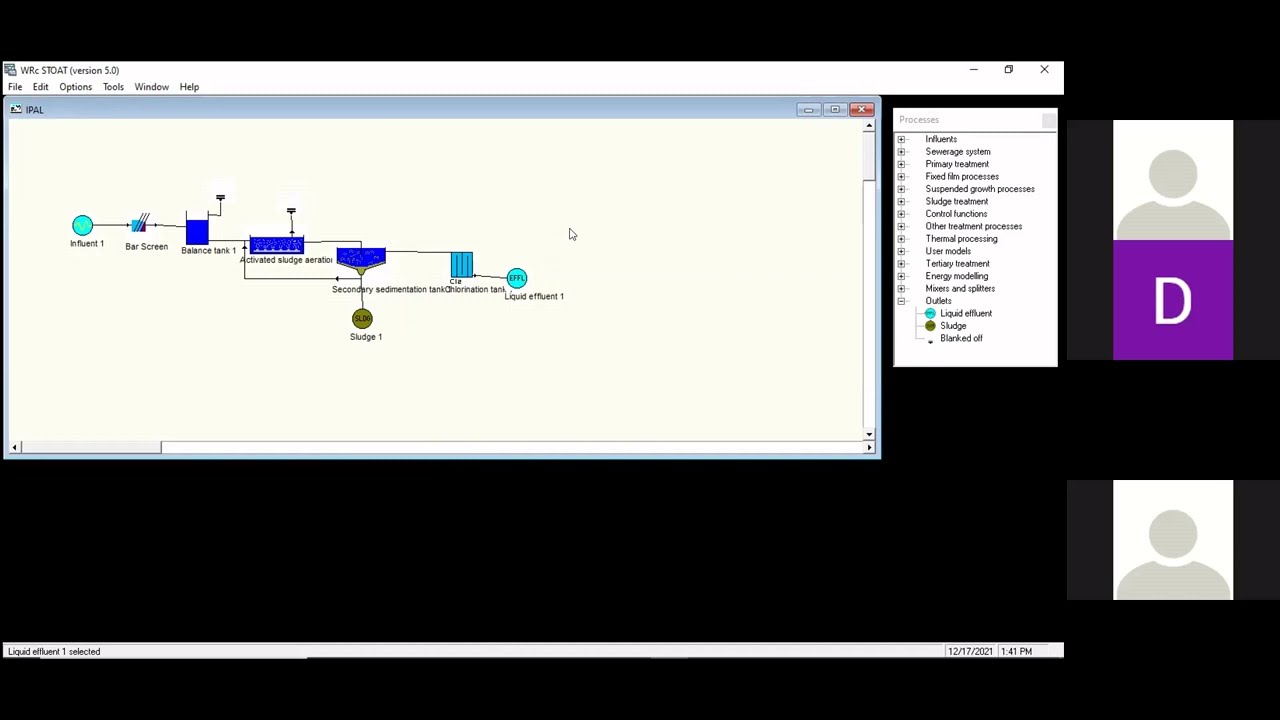This screenshot has width=1280, height=720.
Task: Click the Tertiary treatment label
Action: tap(957, 264)
